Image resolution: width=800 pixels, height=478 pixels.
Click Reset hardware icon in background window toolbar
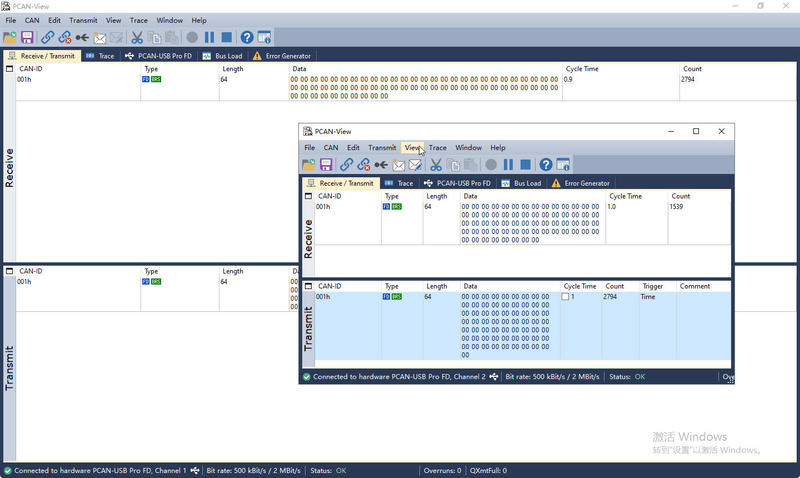point(82,37)
